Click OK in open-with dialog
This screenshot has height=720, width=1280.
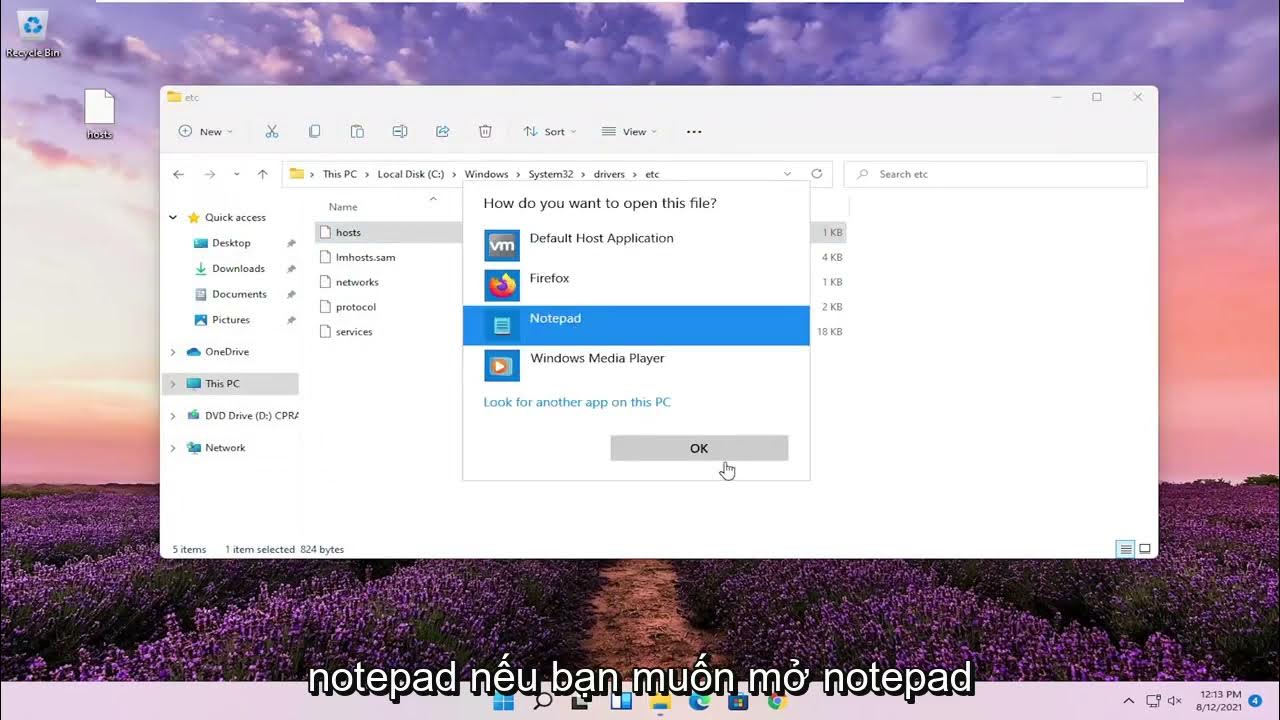click(x=699, y=448)
